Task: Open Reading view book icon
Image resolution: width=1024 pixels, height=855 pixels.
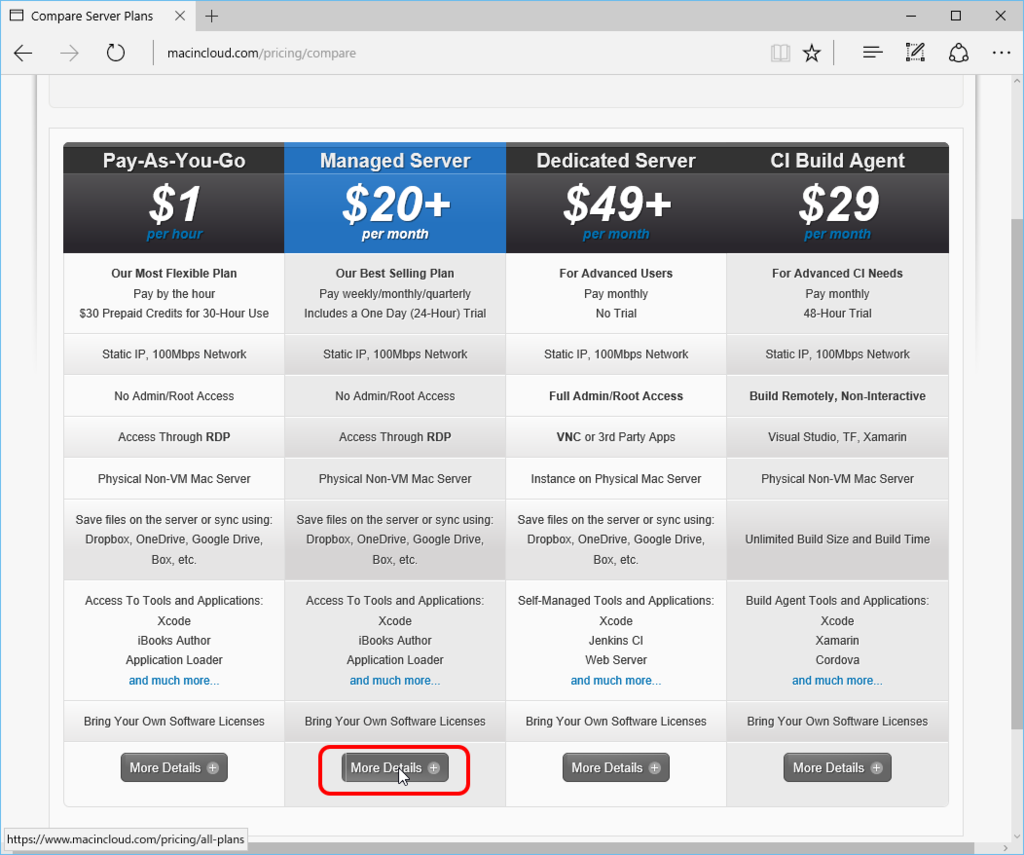Action: 780,53
